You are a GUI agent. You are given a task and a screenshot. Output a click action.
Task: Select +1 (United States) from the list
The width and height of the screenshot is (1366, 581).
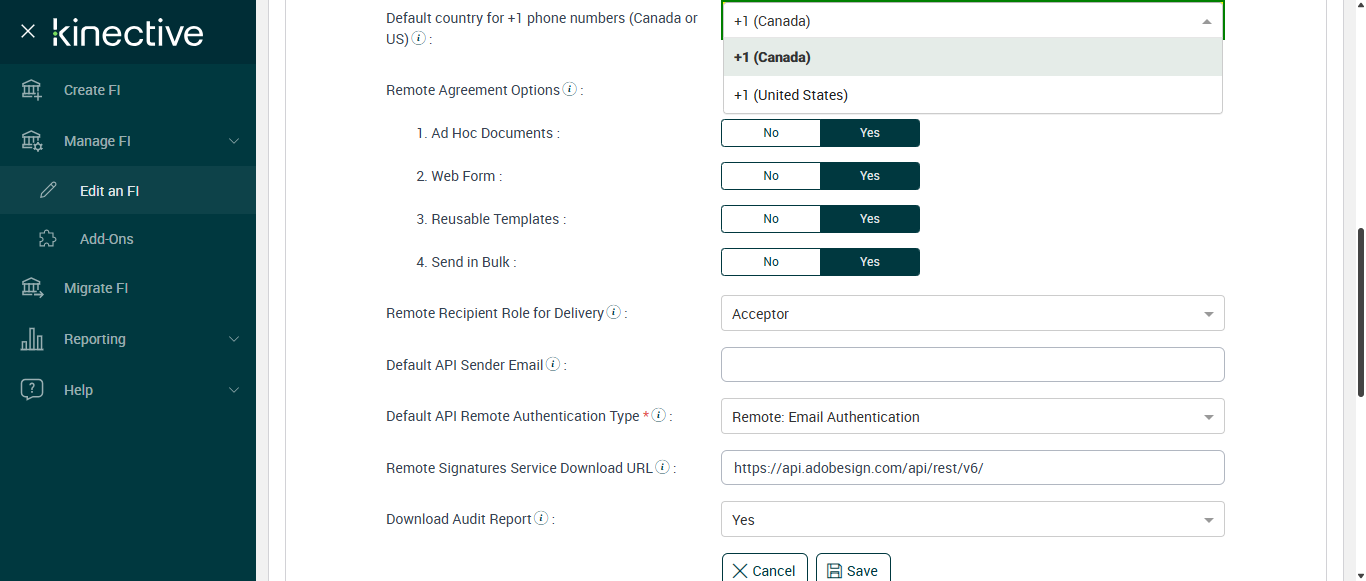(791, 95)
